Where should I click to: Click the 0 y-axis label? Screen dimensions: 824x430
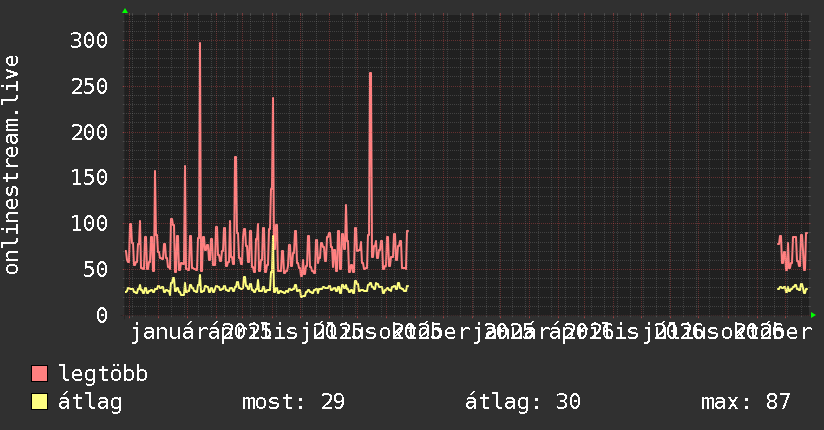101,315
